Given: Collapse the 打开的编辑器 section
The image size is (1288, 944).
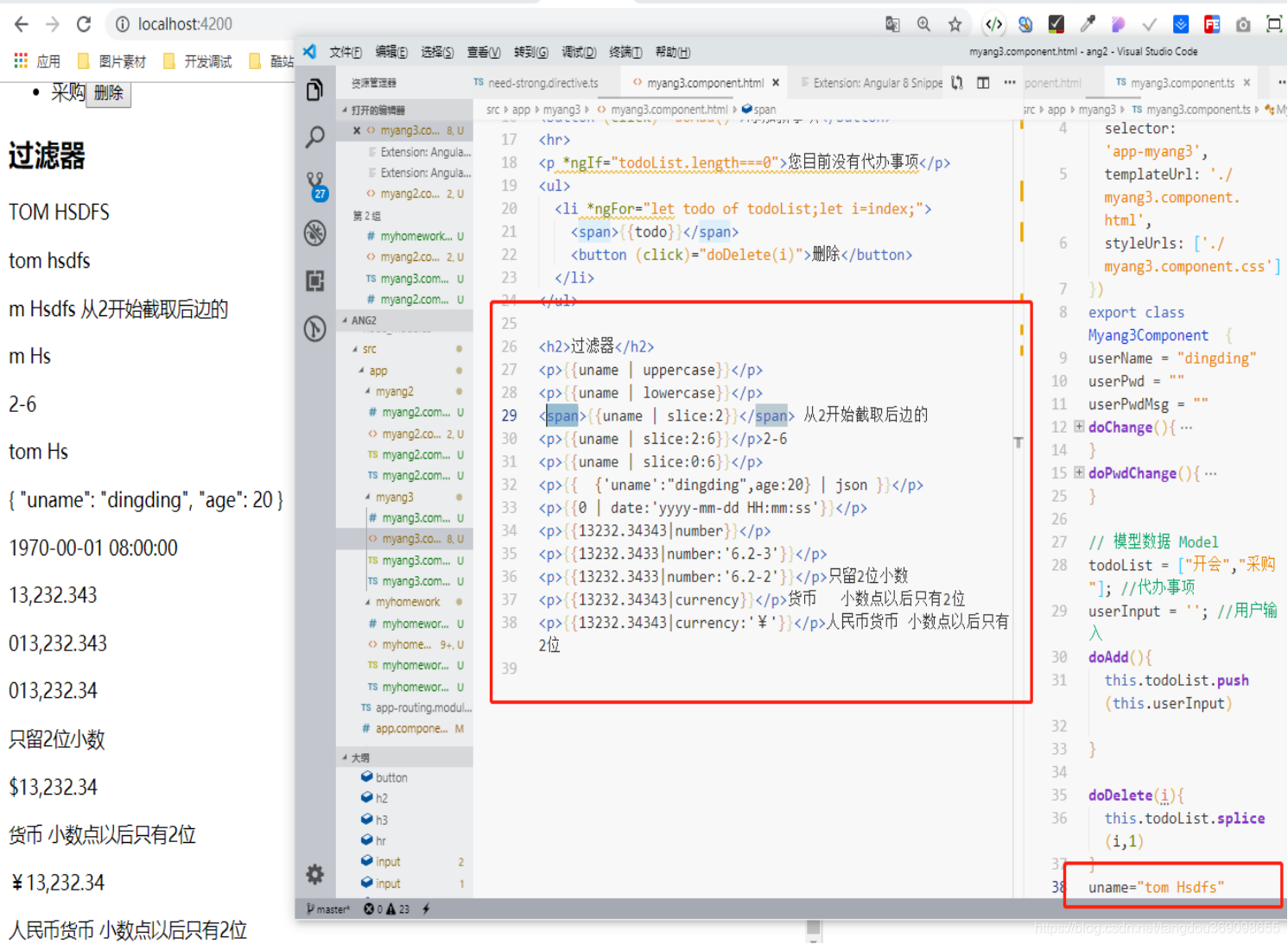Looking at the screenshot, I should [404, 110].
